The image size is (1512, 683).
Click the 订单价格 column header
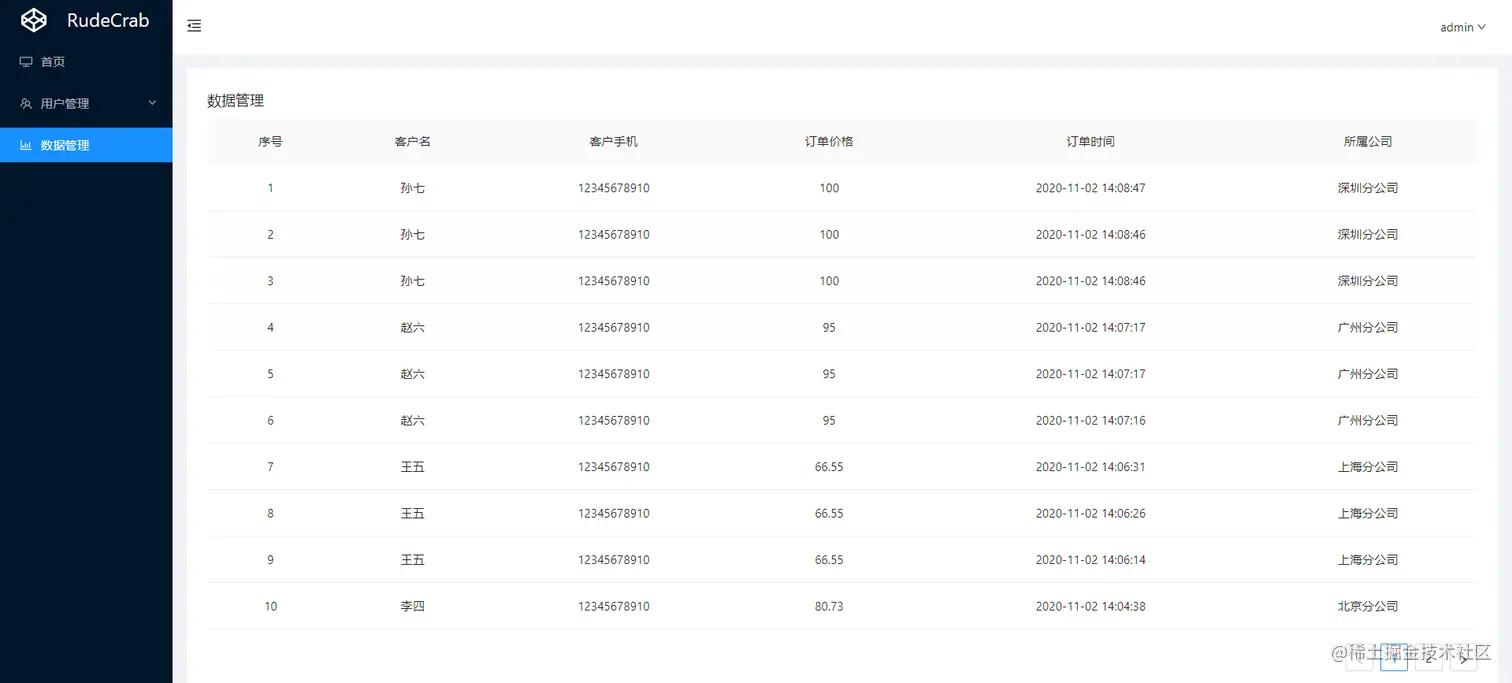[x=828, y=141]
